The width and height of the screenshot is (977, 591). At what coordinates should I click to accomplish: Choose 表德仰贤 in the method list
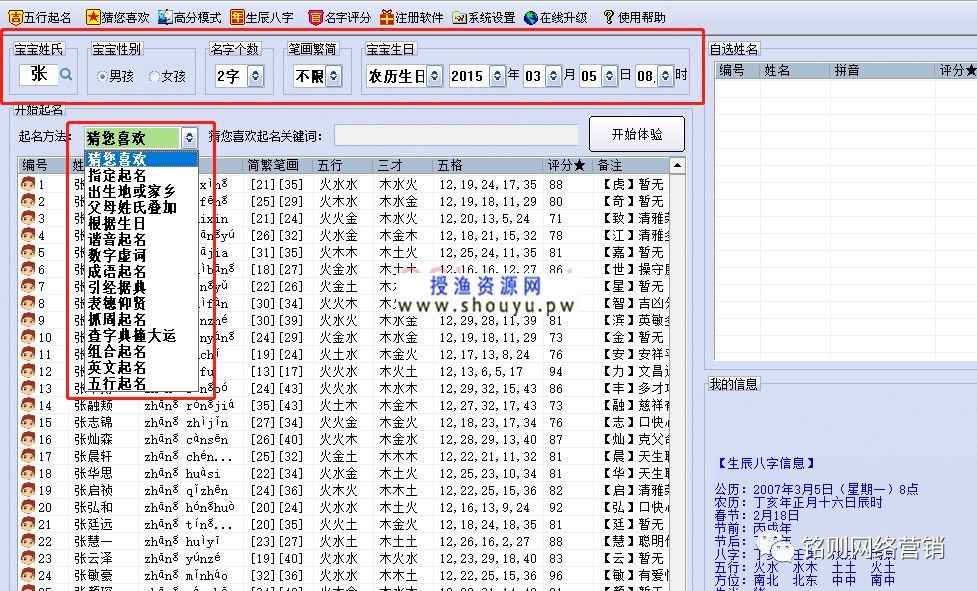141,303
